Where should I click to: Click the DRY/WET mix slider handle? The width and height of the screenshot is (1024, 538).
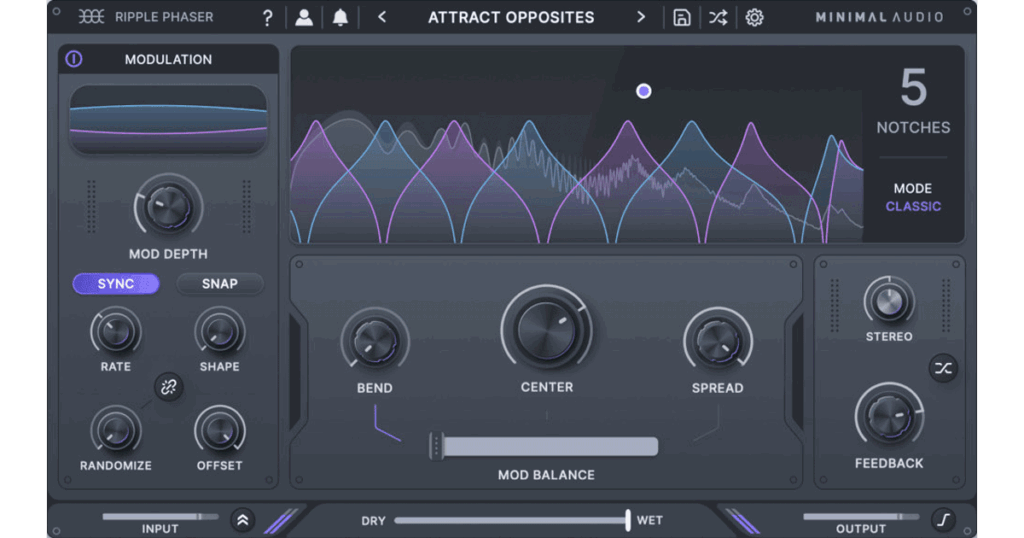click(x=628, y=520)
